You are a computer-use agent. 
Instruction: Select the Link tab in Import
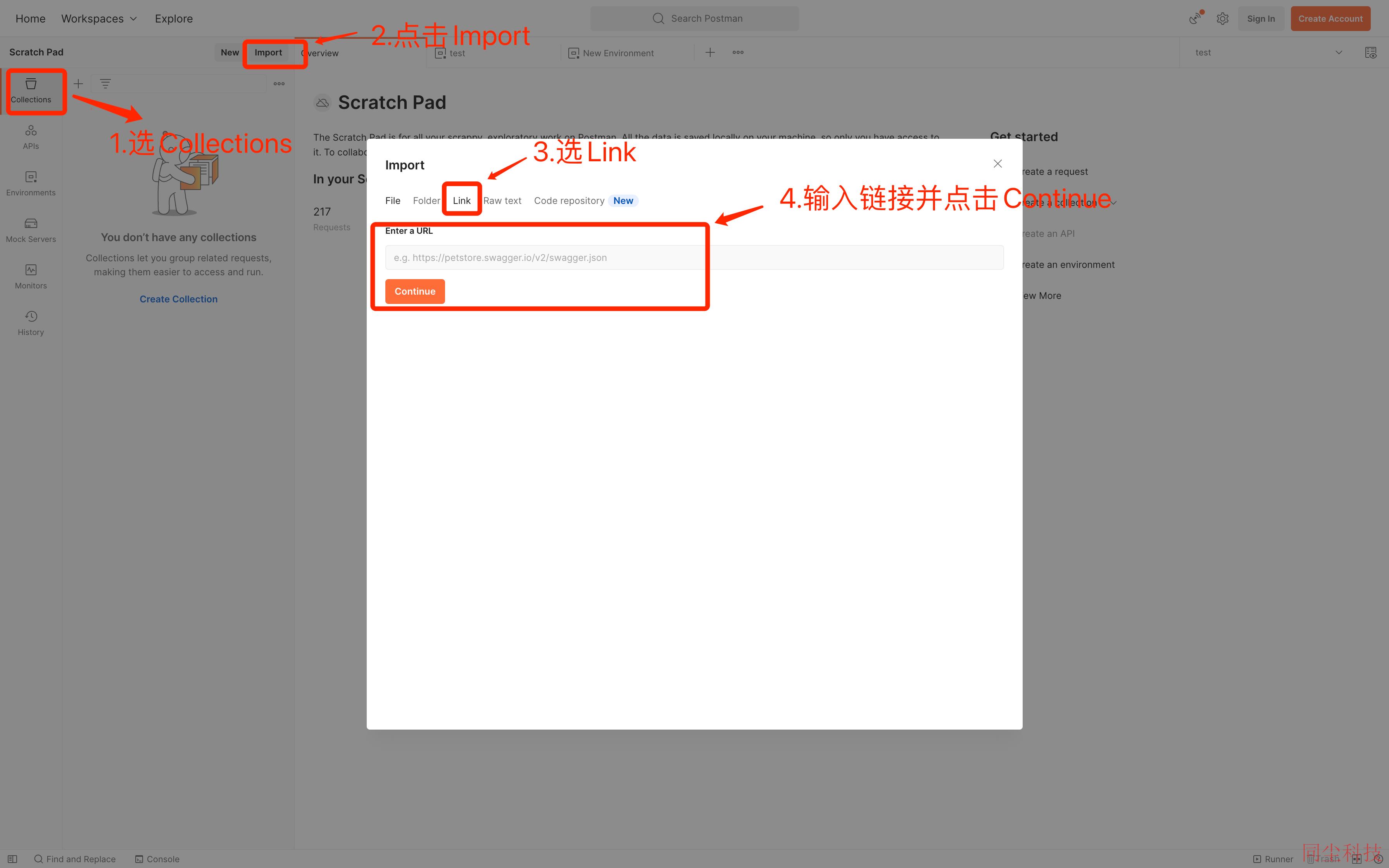(461, 200)
